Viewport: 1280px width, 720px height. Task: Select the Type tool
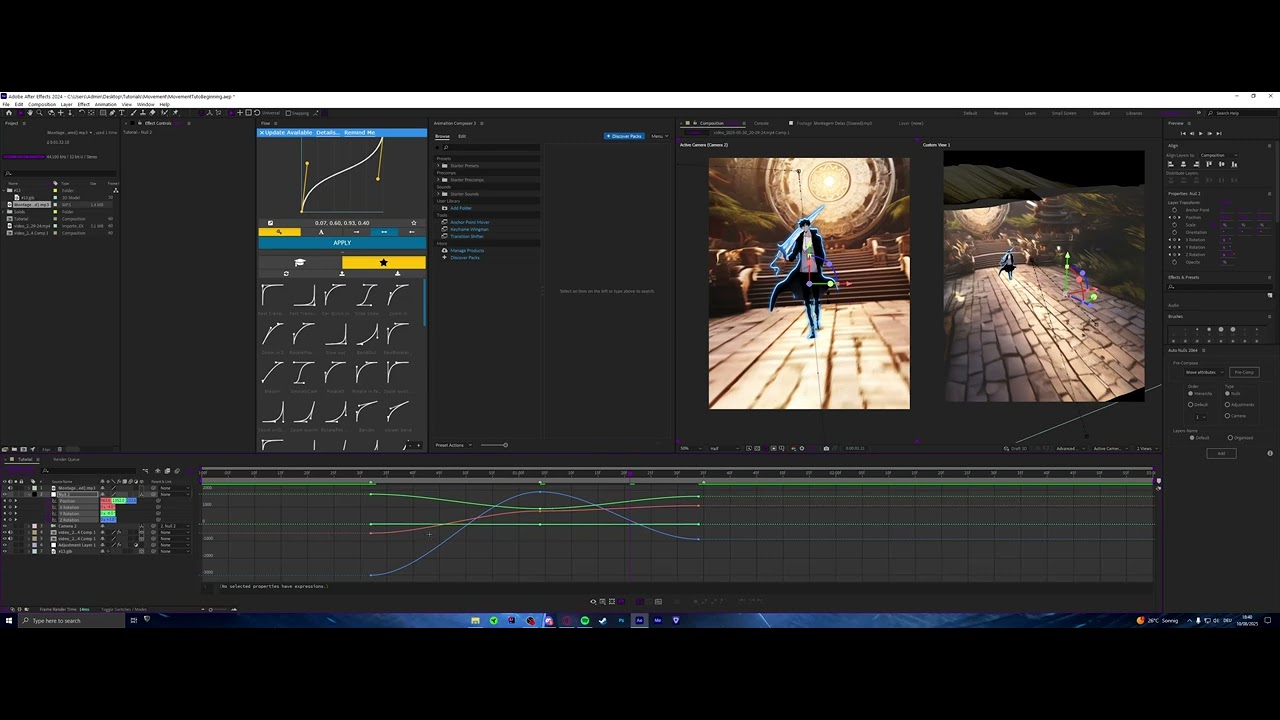coord(122,113)
